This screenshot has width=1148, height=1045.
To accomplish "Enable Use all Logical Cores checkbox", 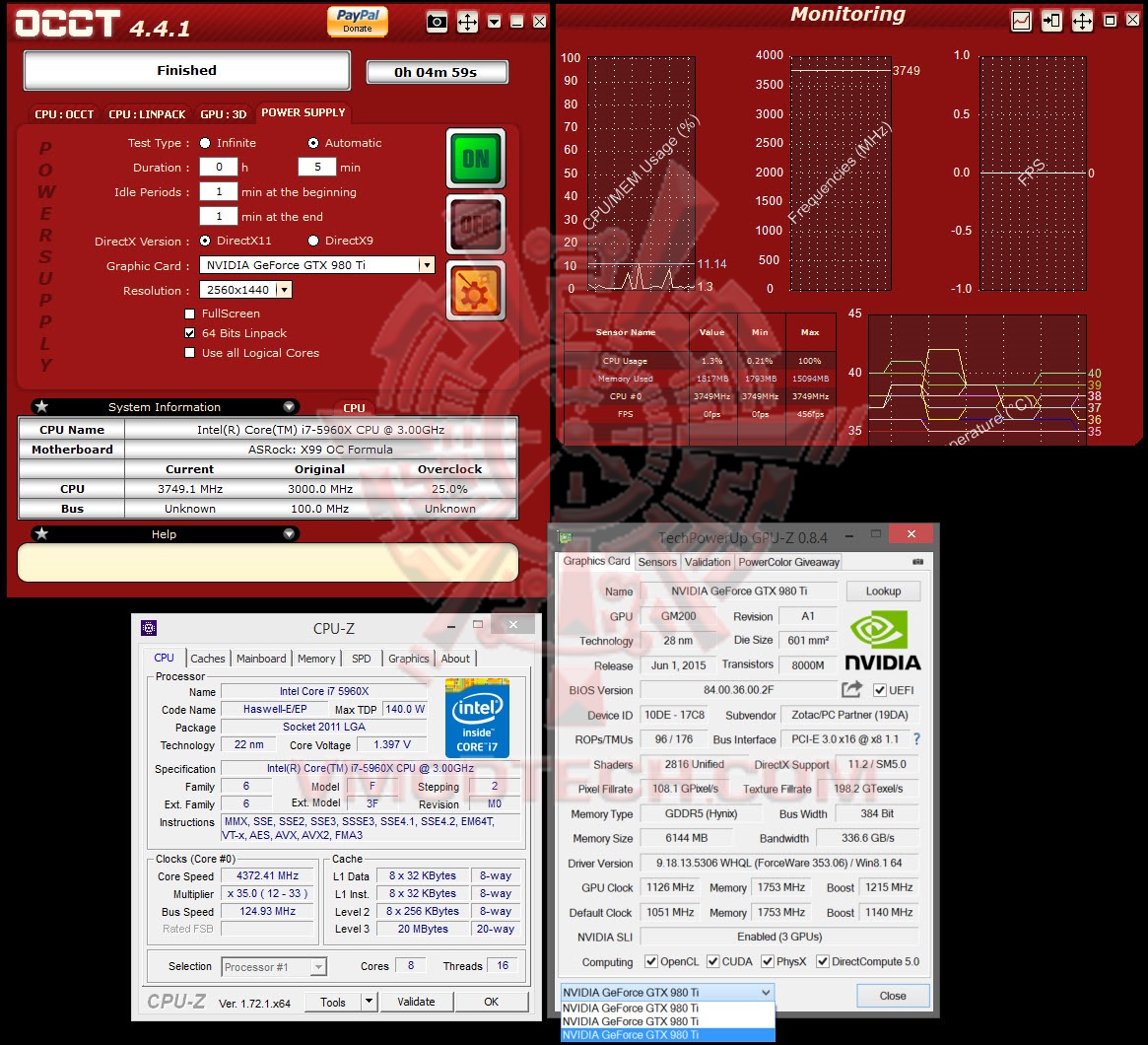I will coord(189,353).
